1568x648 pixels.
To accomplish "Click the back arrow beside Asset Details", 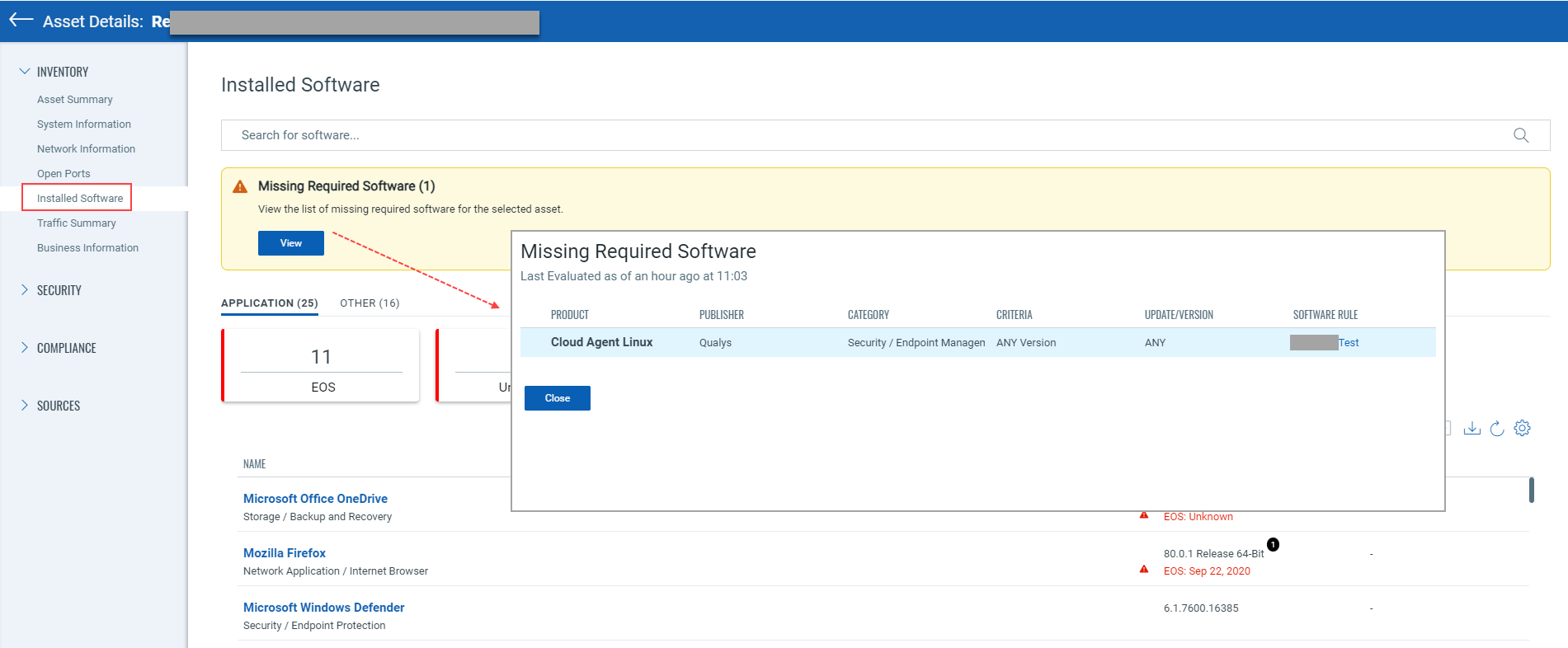I will [21, 20].
